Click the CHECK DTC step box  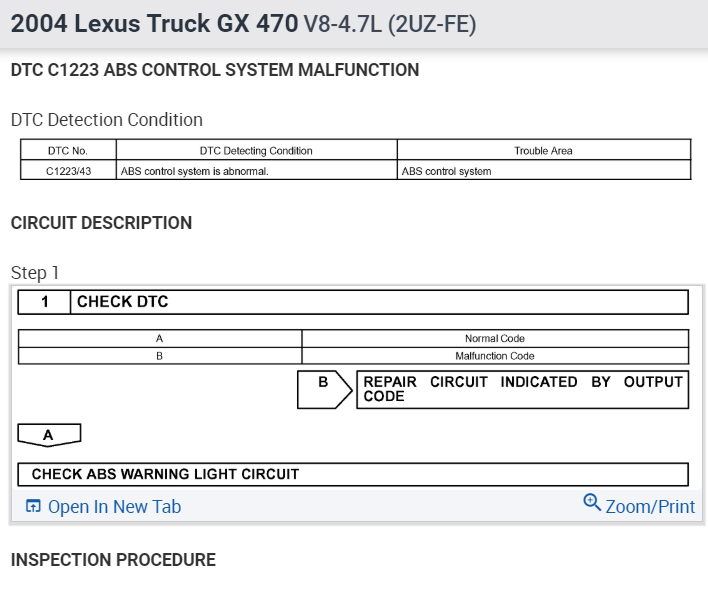point(353,302)
